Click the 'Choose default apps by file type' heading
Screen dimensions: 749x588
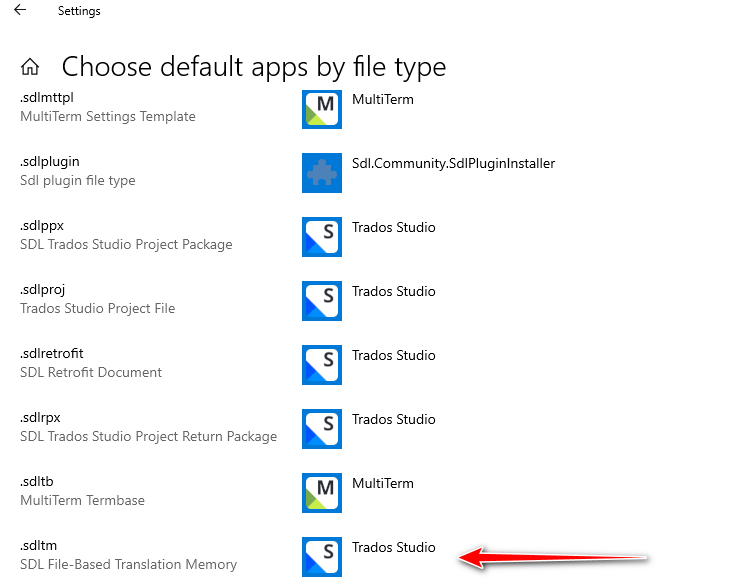click(254, 67)
